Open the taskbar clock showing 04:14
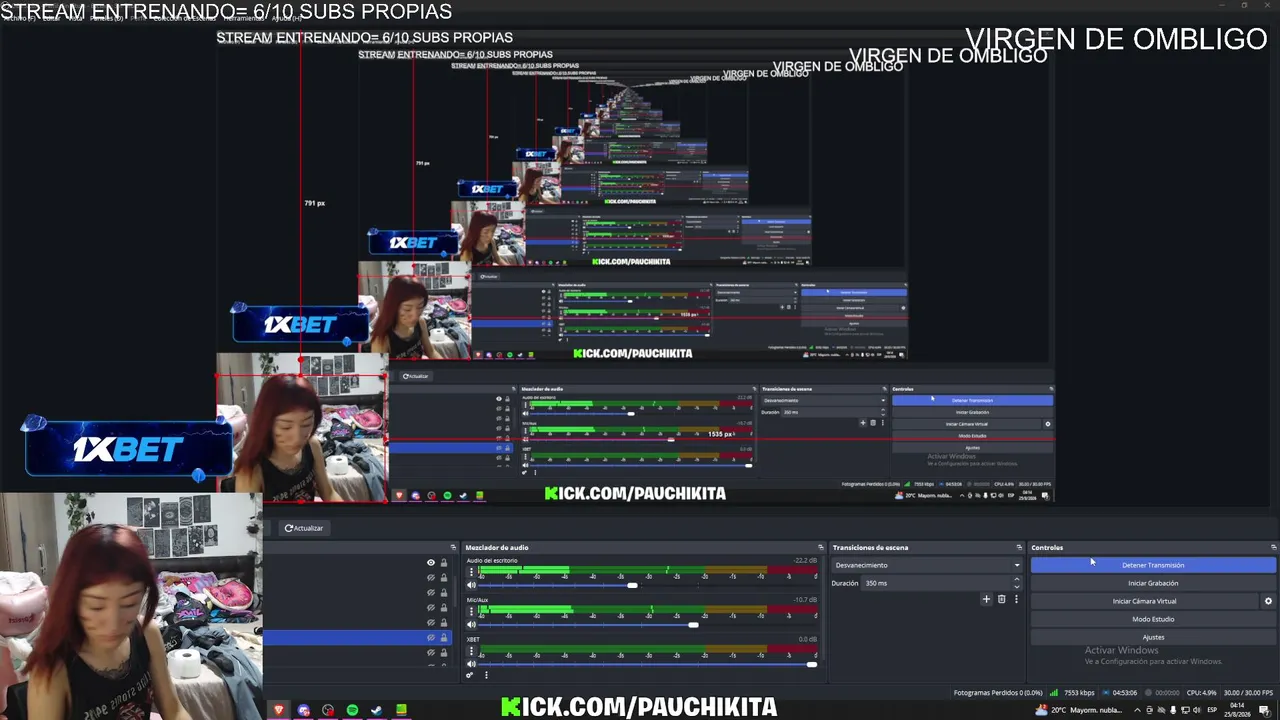This screenshot has height=720, width=1280. (1237, 710)
